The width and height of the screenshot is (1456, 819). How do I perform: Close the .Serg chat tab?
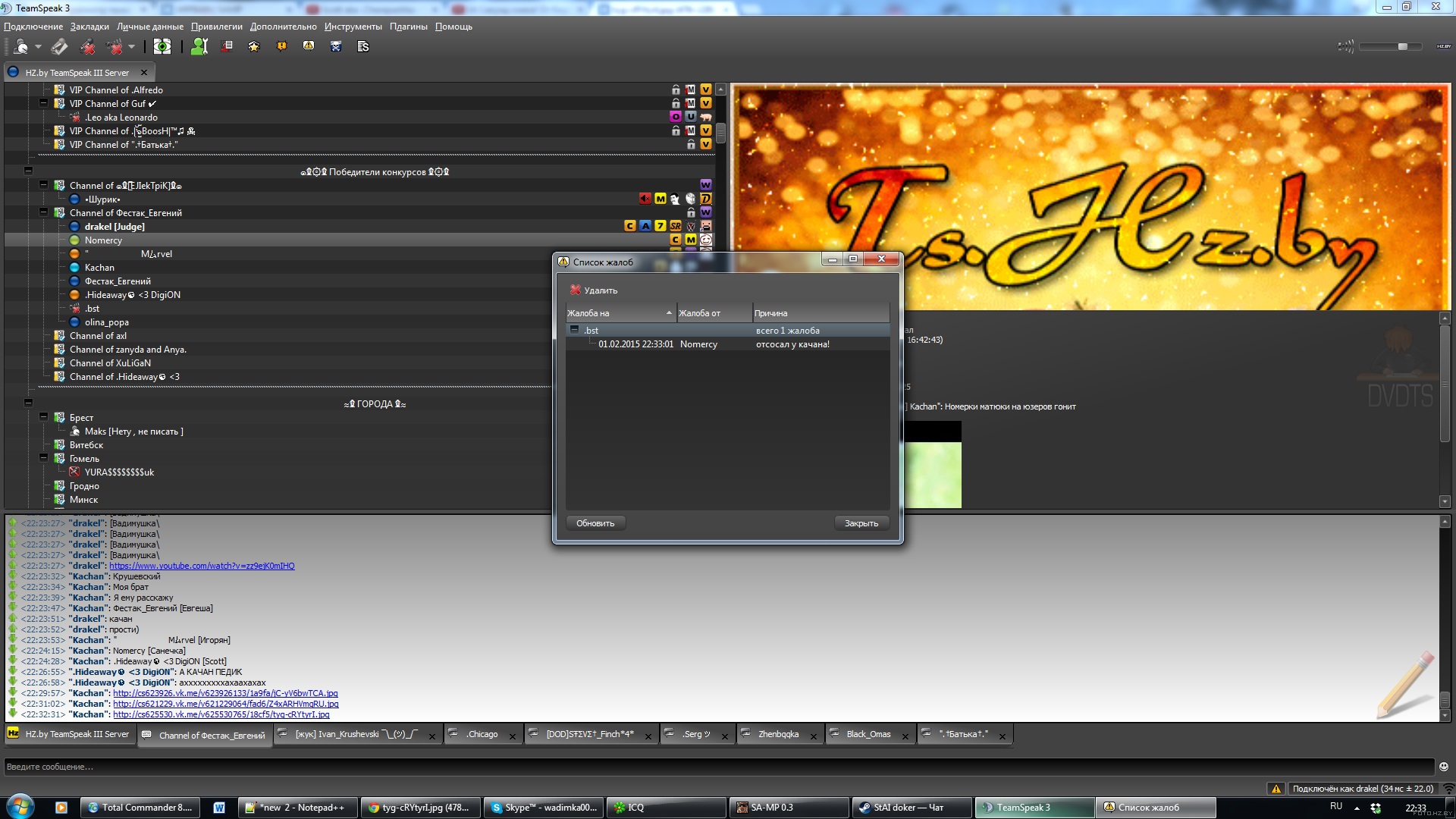click(x=725, y=736)
